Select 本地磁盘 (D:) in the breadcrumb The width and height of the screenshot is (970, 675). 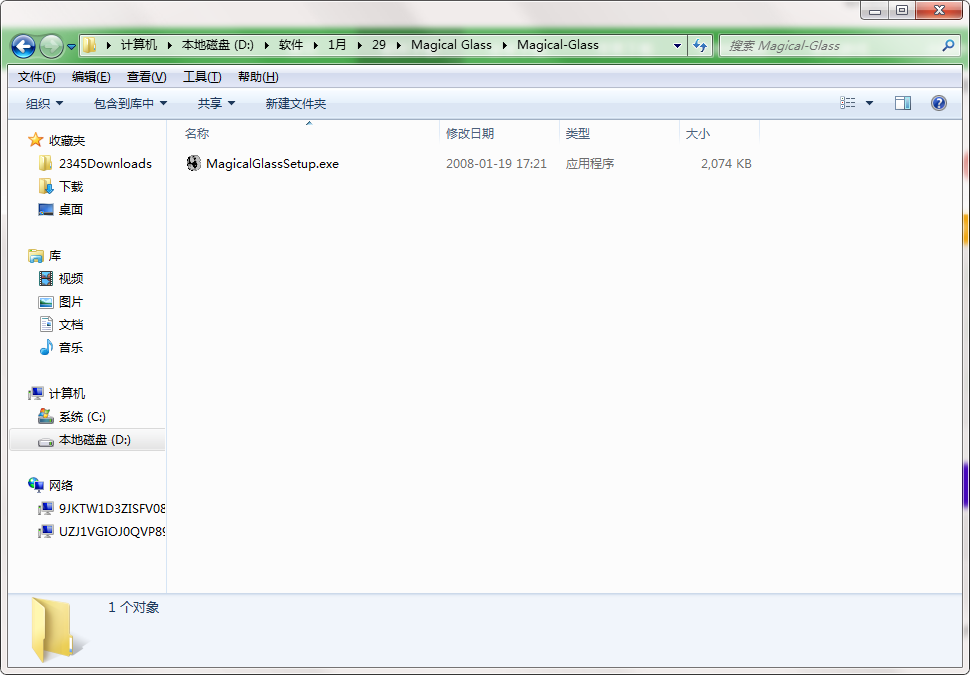tap(218, 45)
